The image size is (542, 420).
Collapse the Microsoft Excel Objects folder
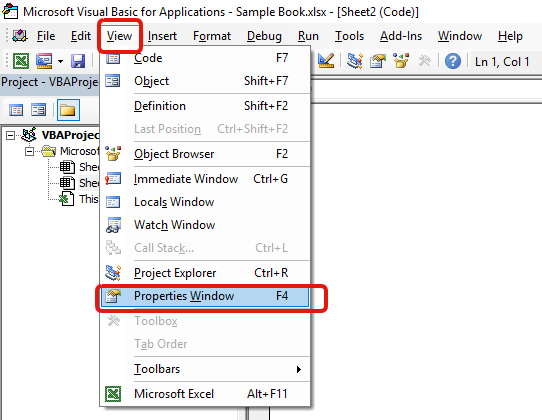[x=30, y=151]
